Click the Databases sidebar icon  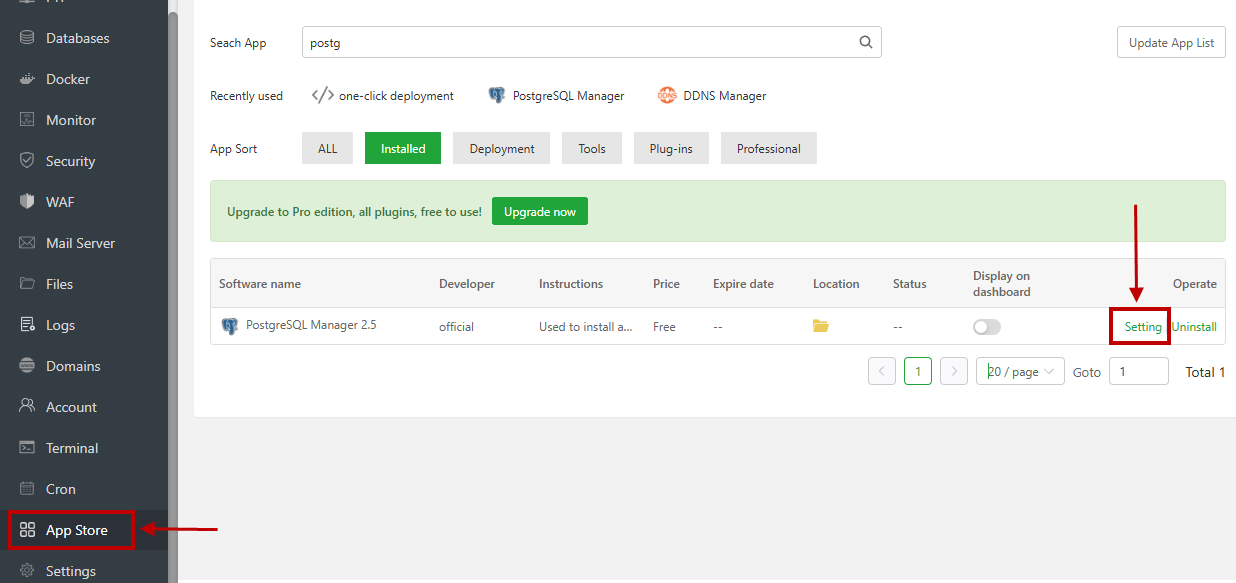point(27,38)
